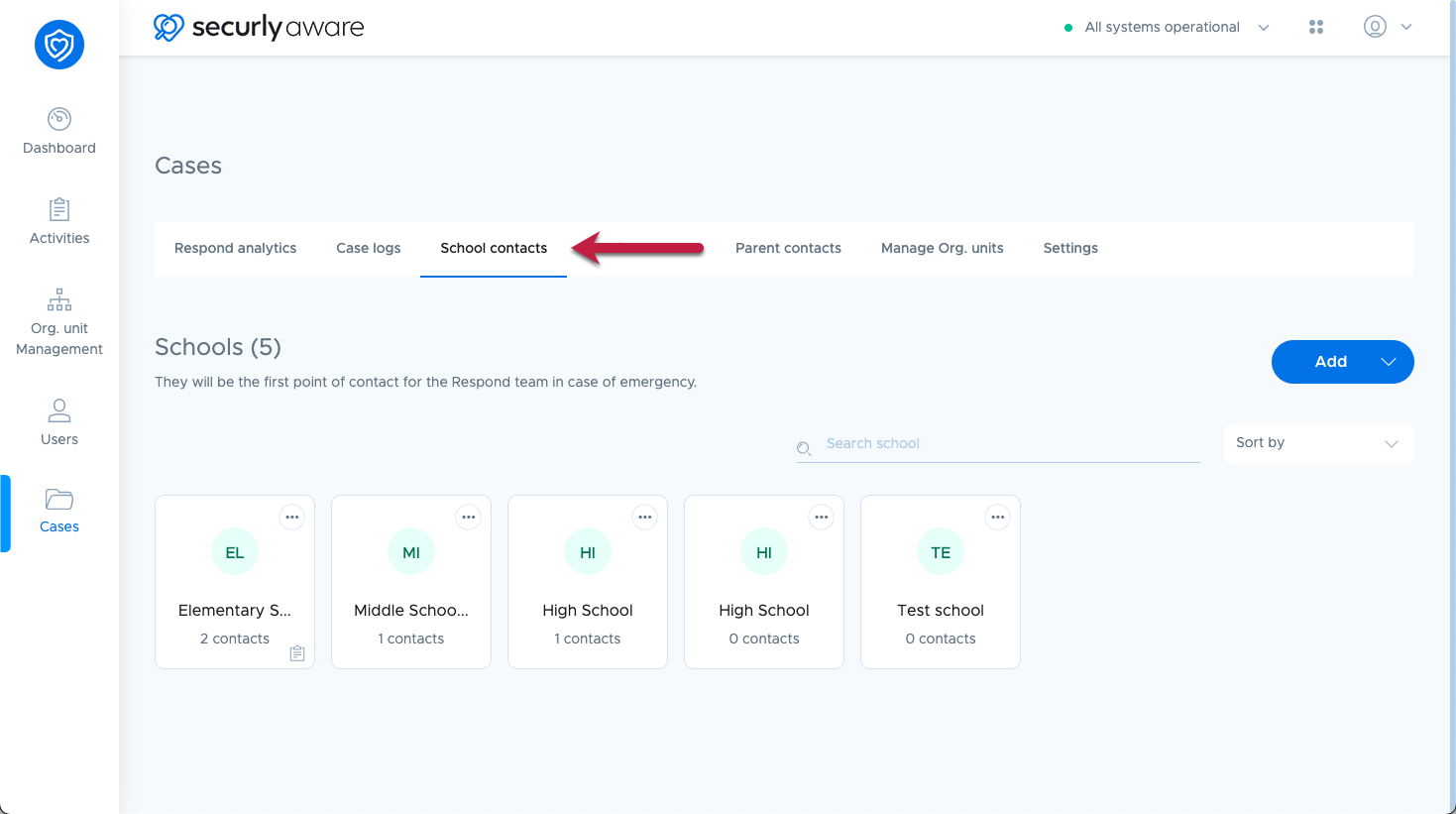Open Activities clipboard icon

[x=59, y=209]
